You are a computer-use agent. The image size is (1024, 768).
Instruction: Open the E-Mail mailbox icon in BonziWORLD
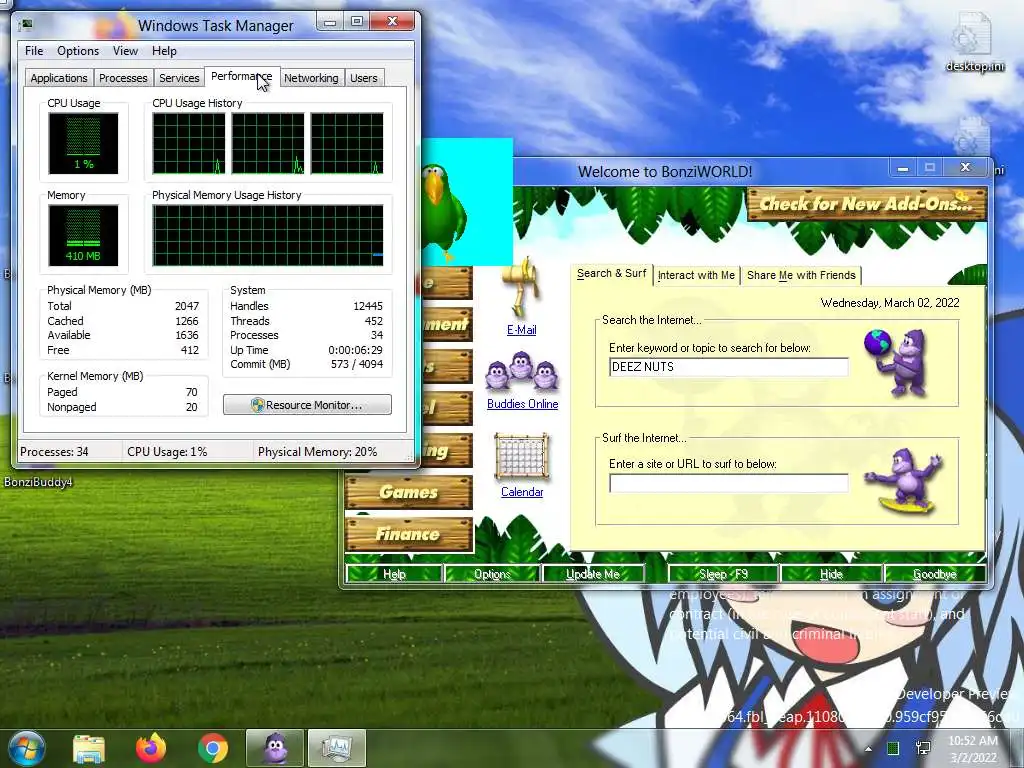pos(520,287)
